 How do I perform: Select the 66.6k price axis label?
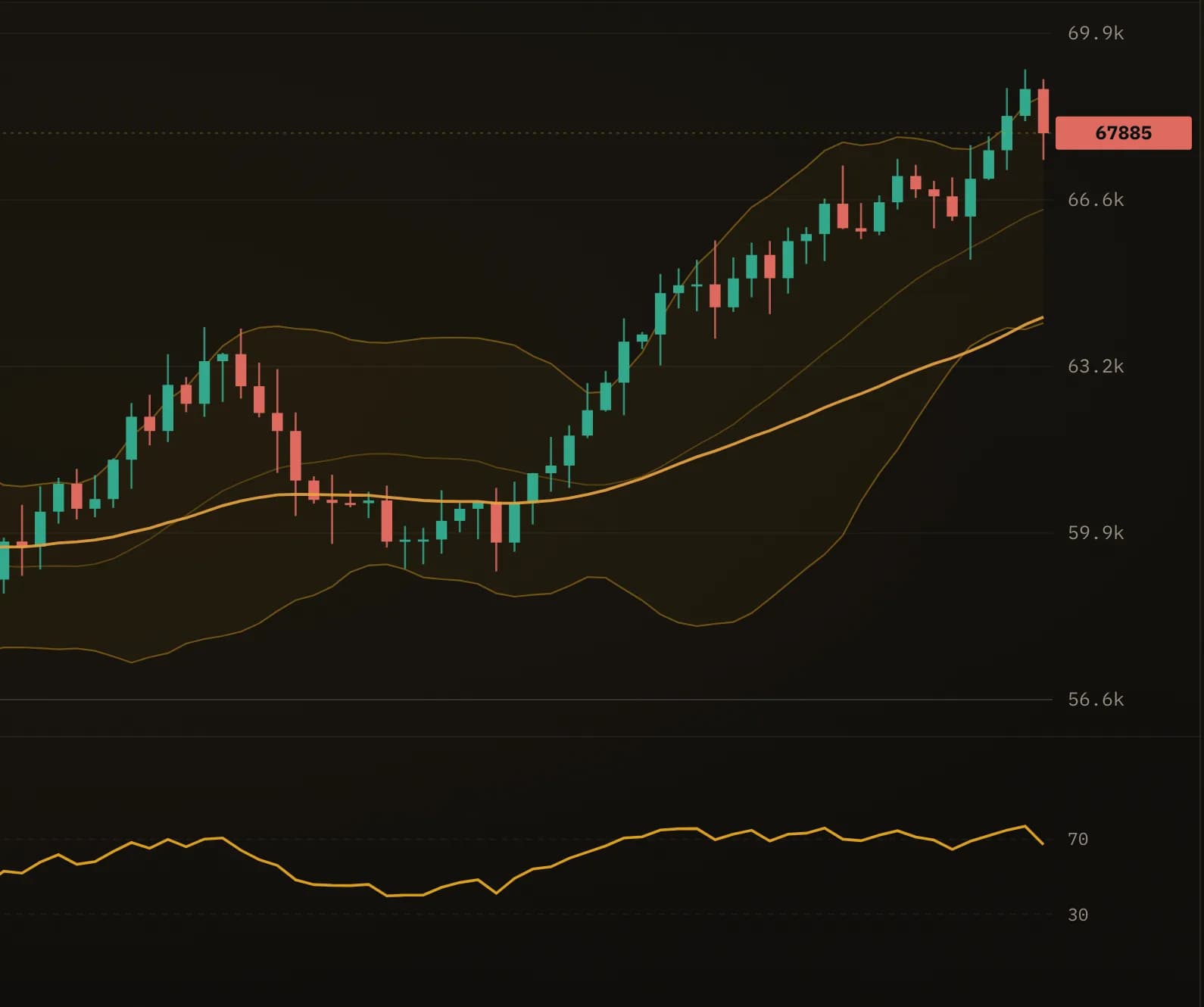1096,200
